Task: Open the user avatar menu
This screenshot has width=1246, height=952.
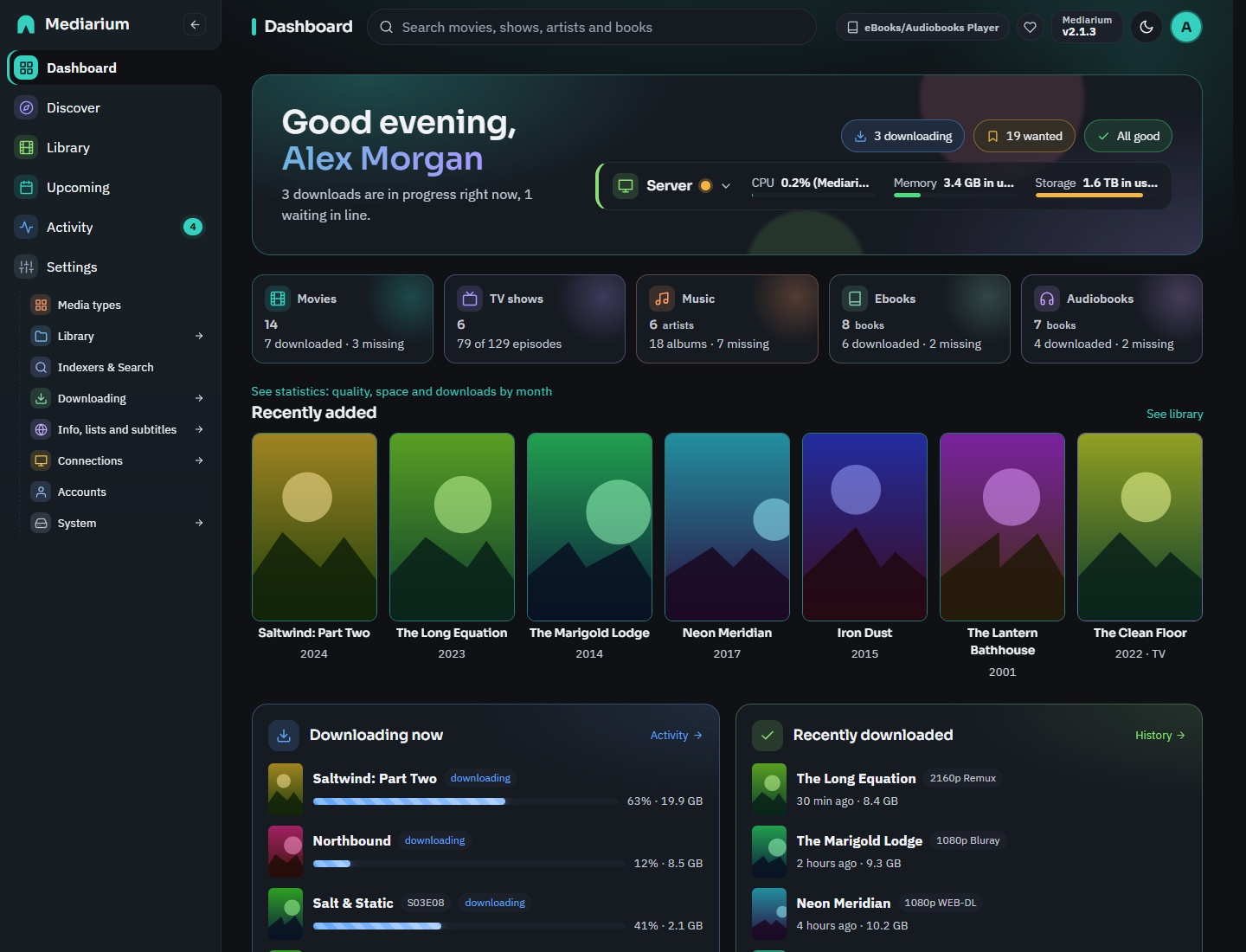Action: point(1186,28)
